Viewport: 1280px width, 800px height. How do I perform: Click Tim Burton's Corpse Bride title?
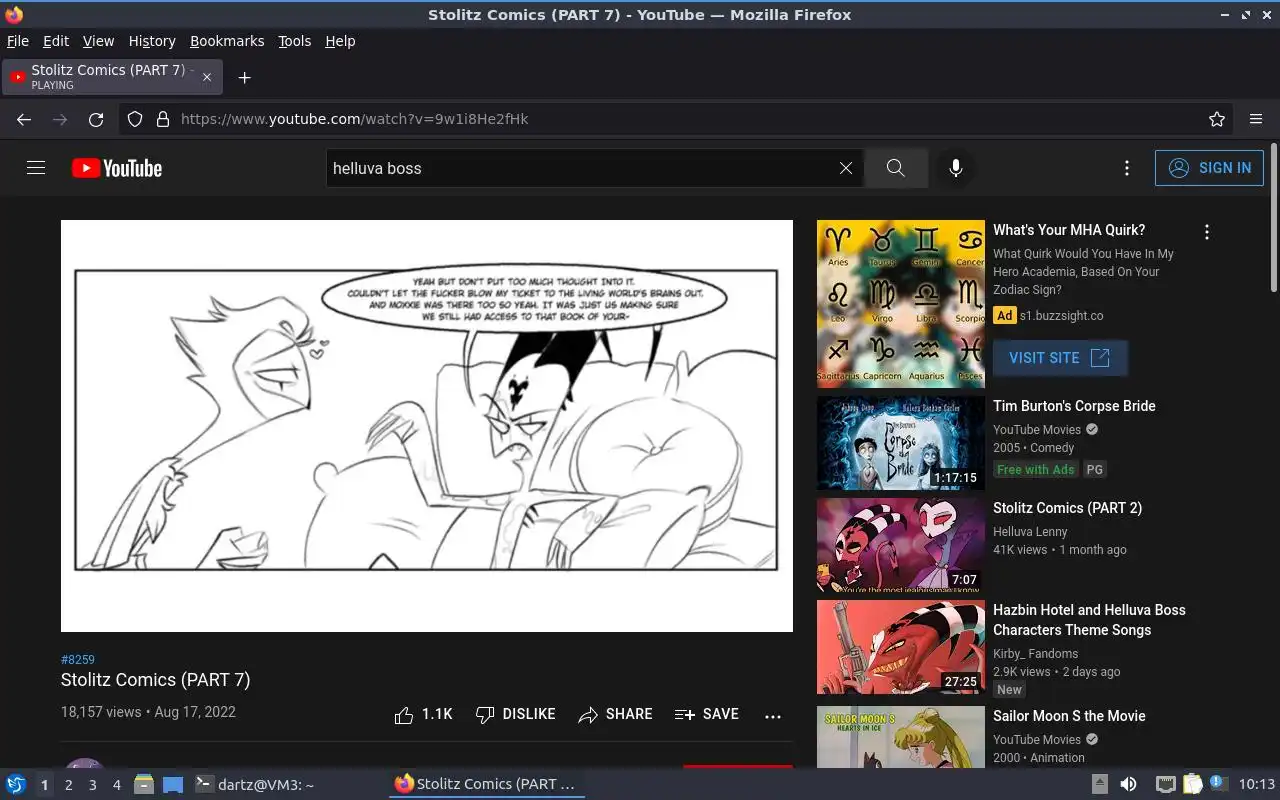point(1074,406)
